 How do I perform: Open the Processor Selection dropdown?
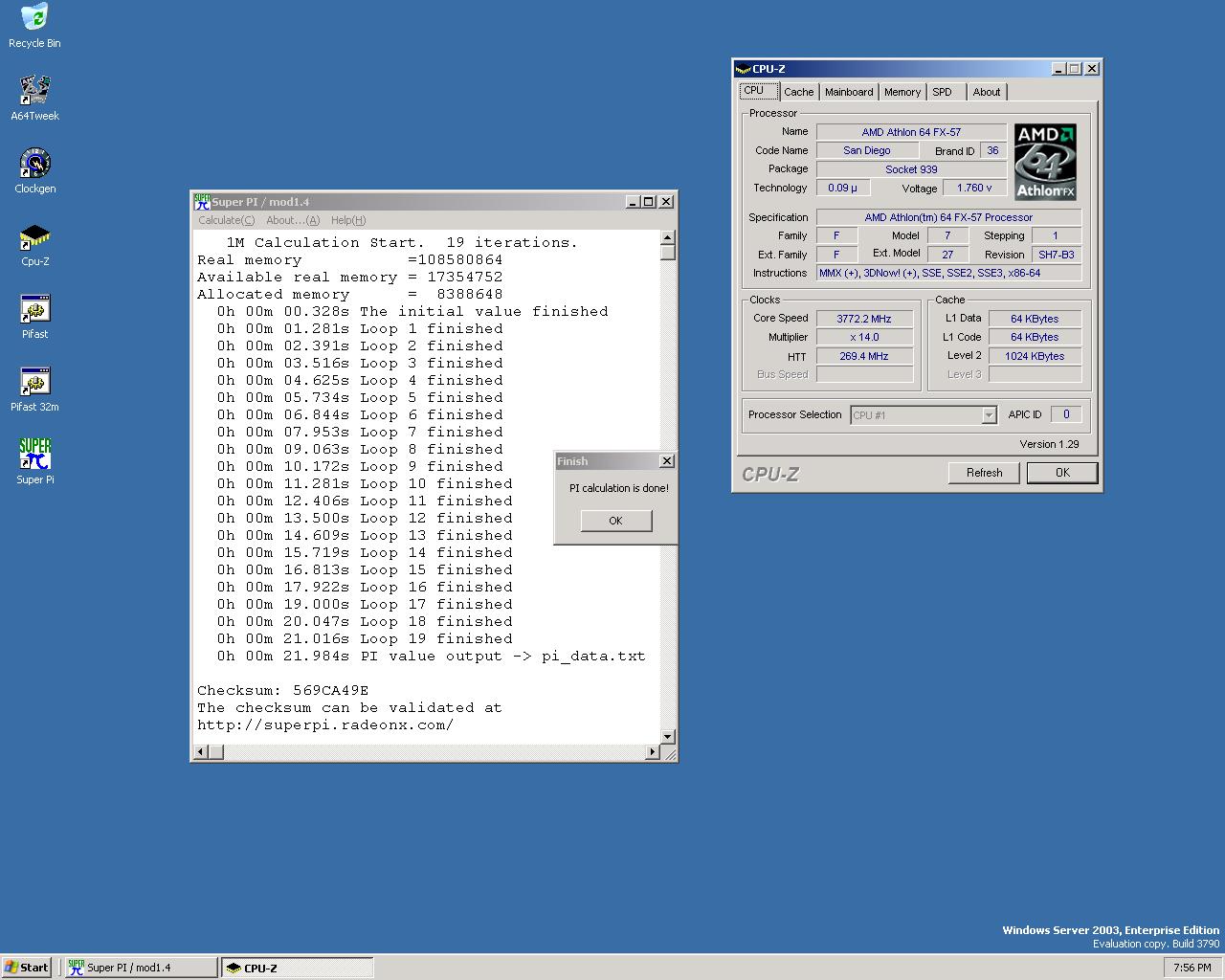pos(989,415)
